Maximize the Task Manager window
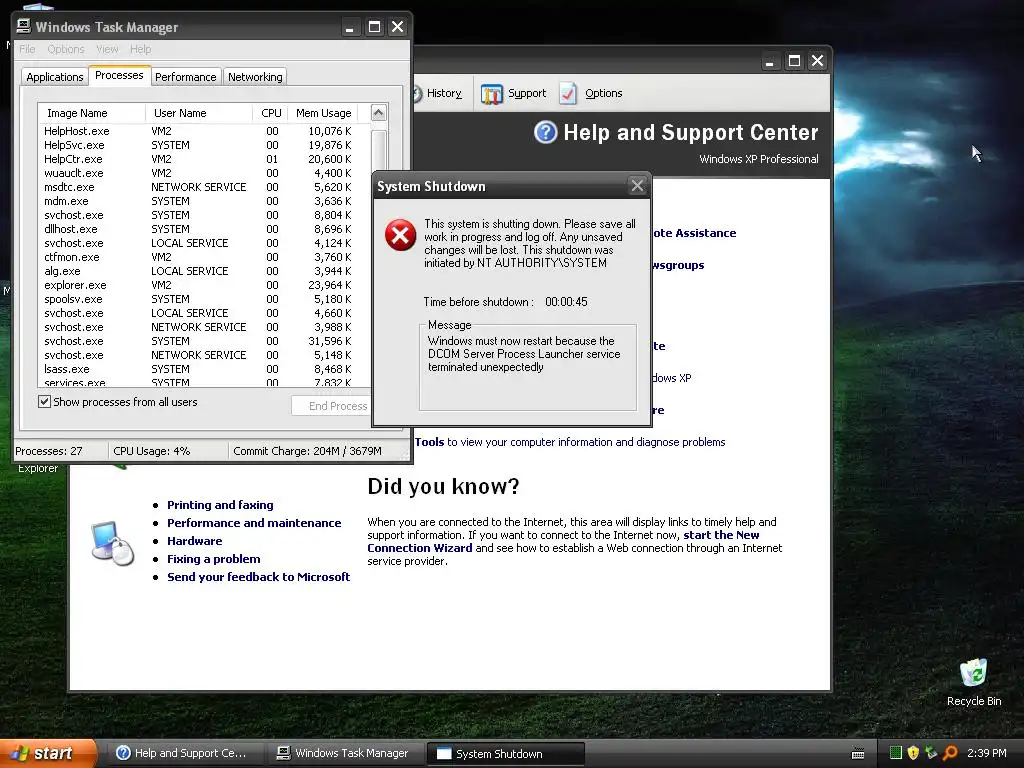The image size is (1024, 768). coord(374,27)
